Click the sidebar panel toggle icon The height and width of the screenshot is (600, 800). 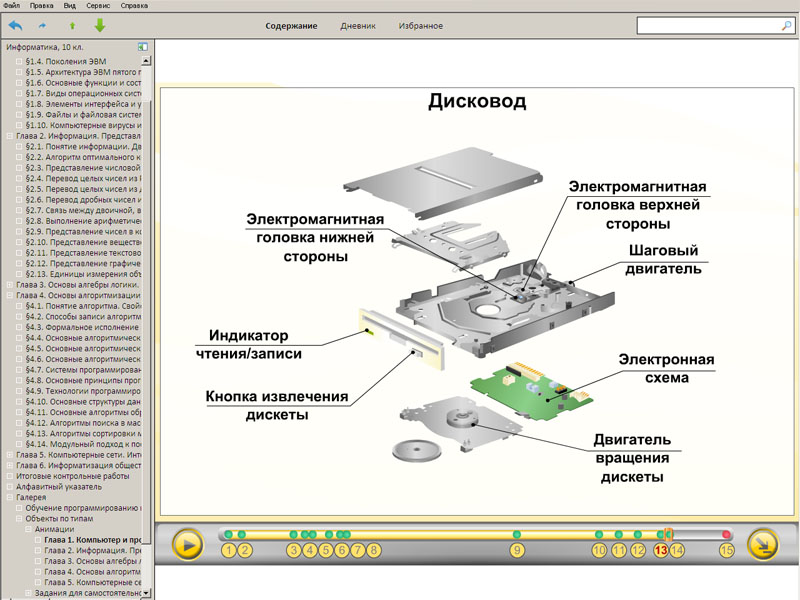click(x=143, y=47)
